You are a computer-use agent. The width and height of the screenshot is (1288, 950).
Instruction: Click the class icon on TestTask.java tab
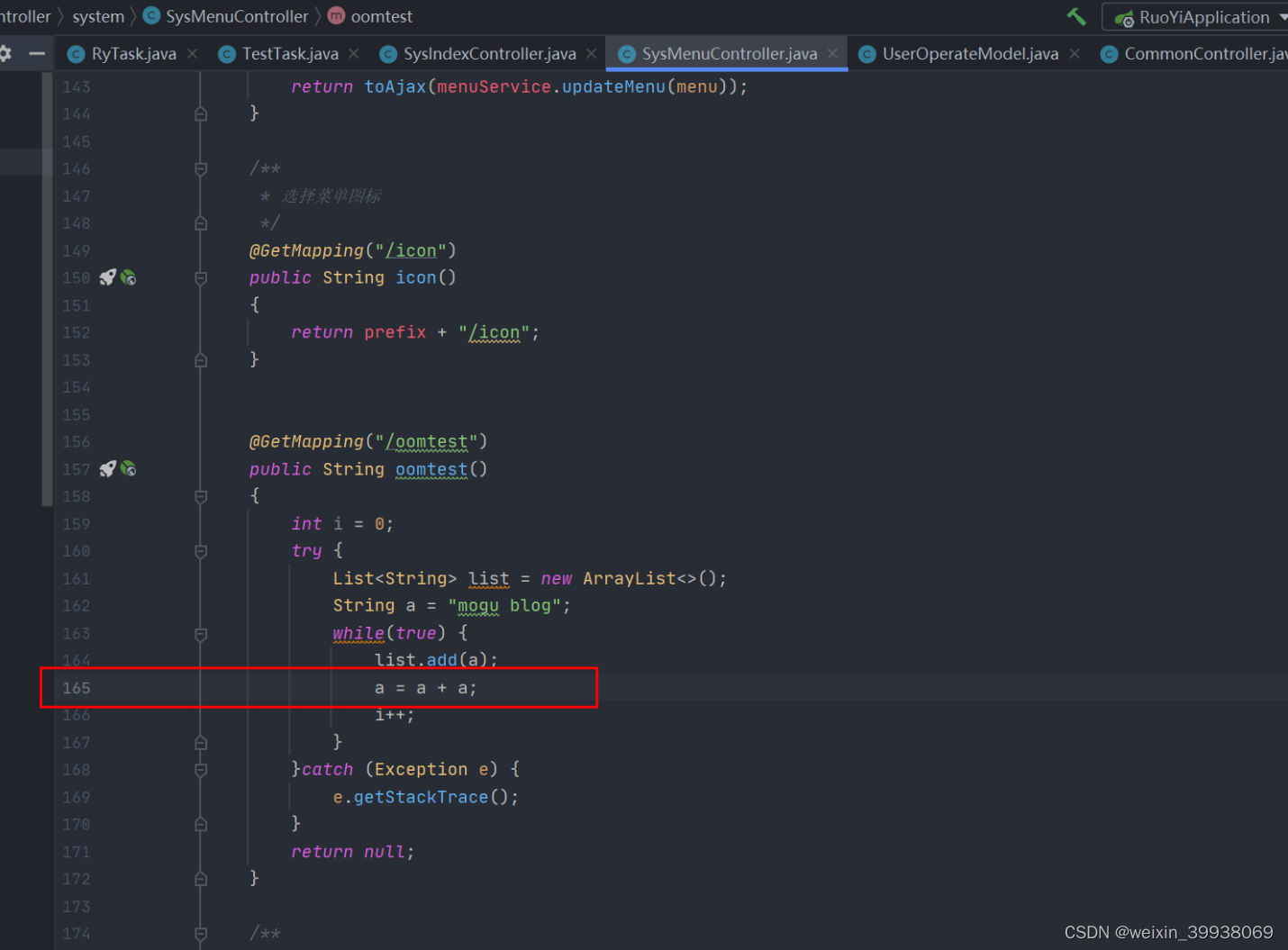coord(227,55)
